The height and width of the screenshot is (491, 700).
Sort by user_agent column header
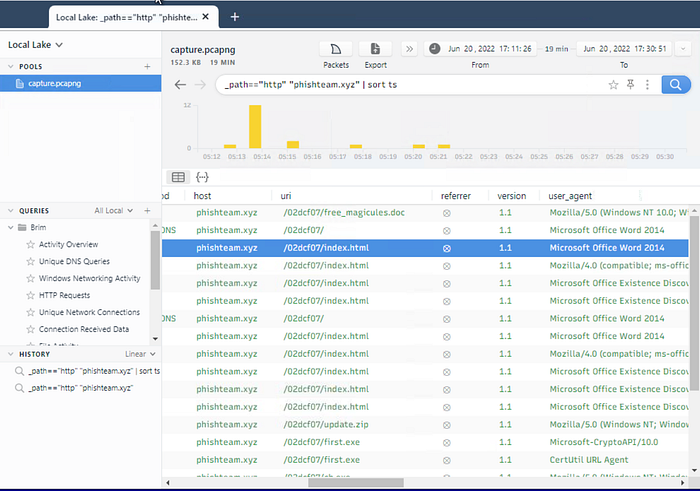[x=570, y=196]
